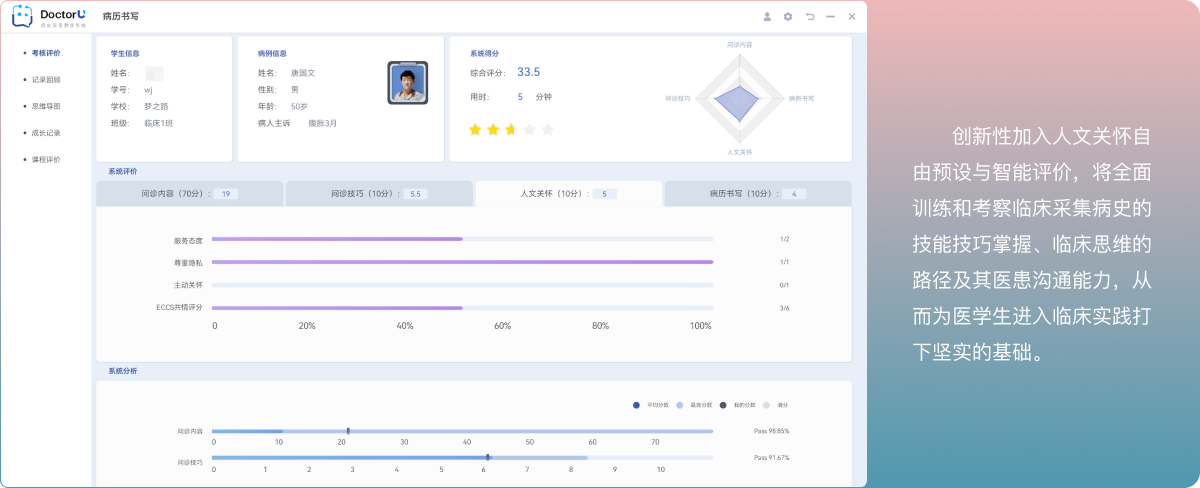
Task: Switch to 问诊内容（70分）tab
Action: (190, 193)
